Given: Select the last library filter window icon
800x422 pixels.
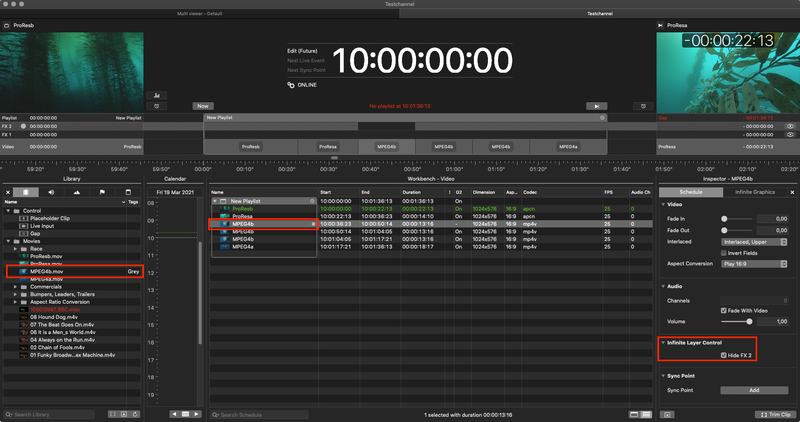Looking at the screenshot, I should [128, 192].
